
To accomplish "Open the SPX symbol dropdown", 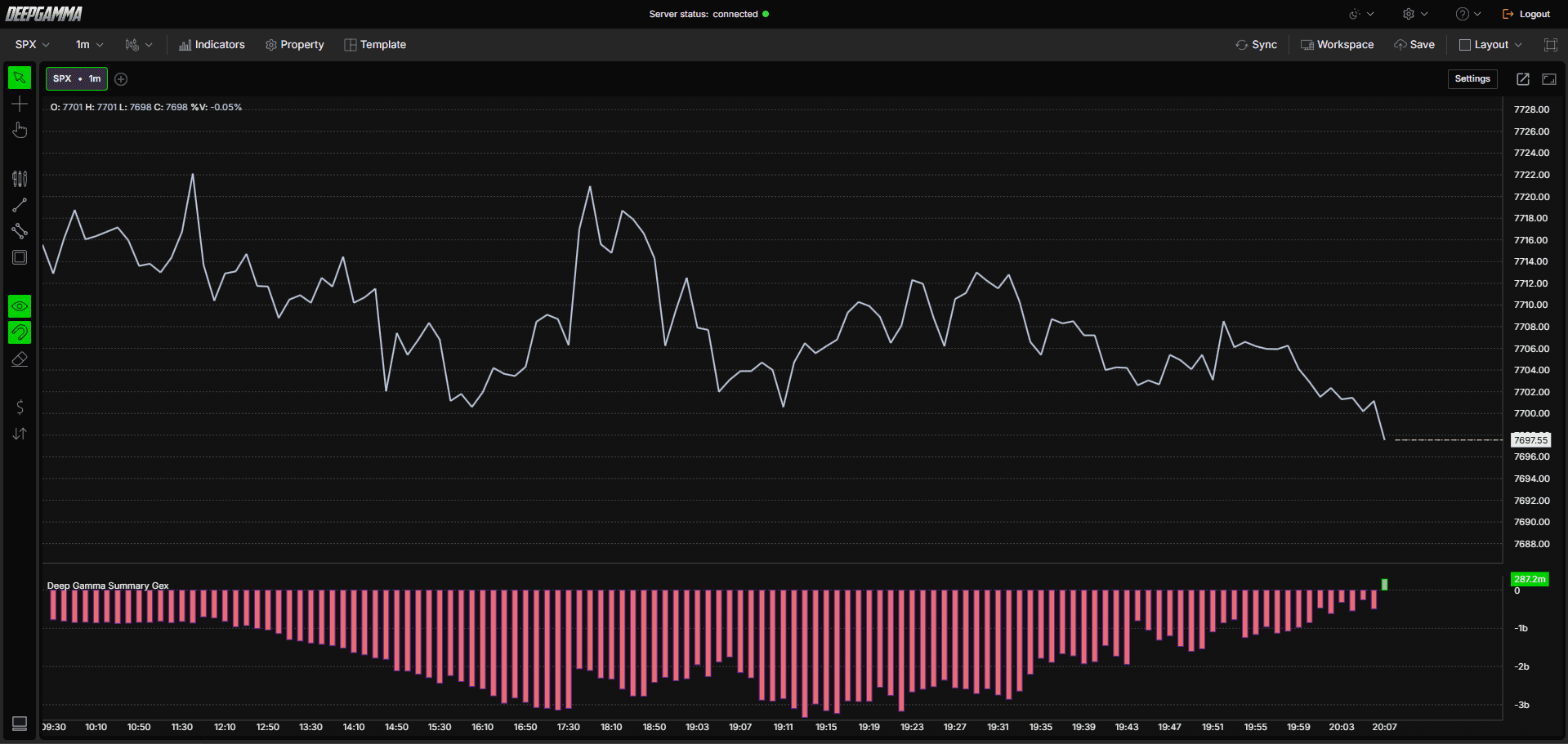I will click(x=32, y=45).
